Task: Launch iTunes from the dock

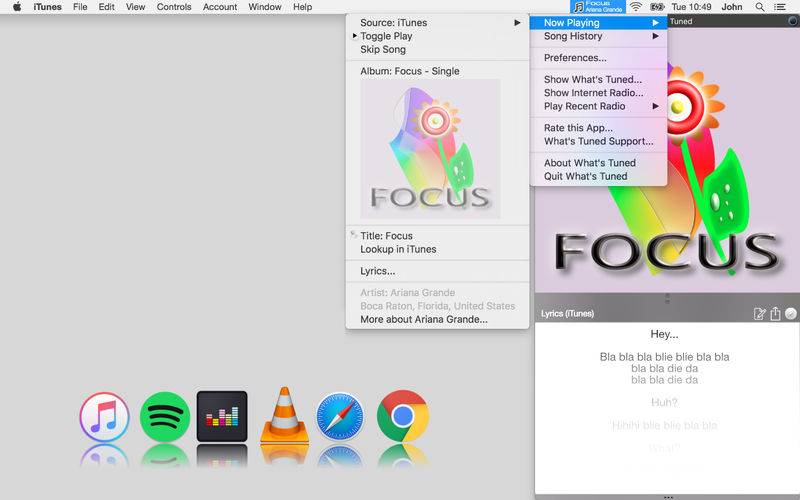Action: tap(104, 416)
